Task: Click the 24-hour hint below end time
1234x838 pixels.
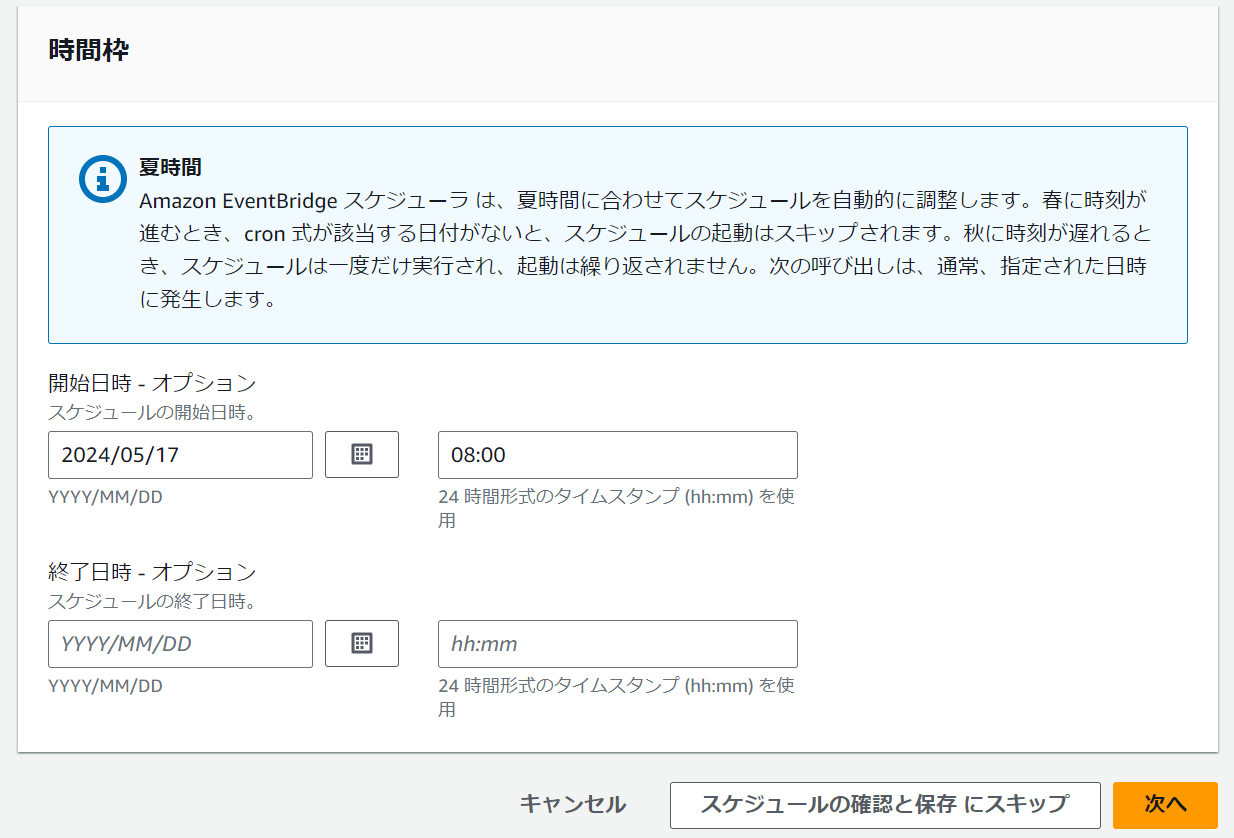Action: click(x=617, y=698)
